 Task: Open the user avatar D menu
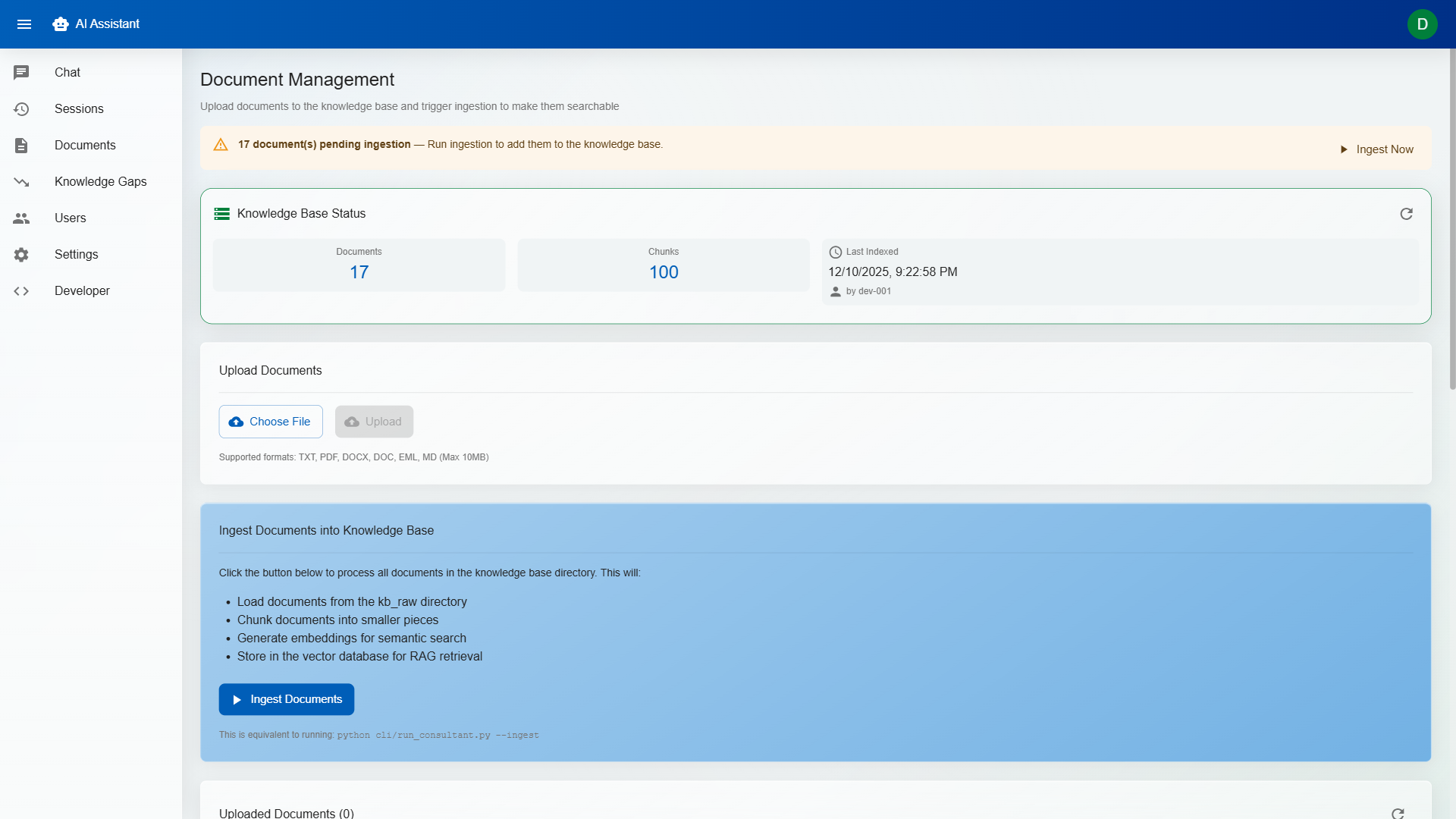click(1422, 24)
